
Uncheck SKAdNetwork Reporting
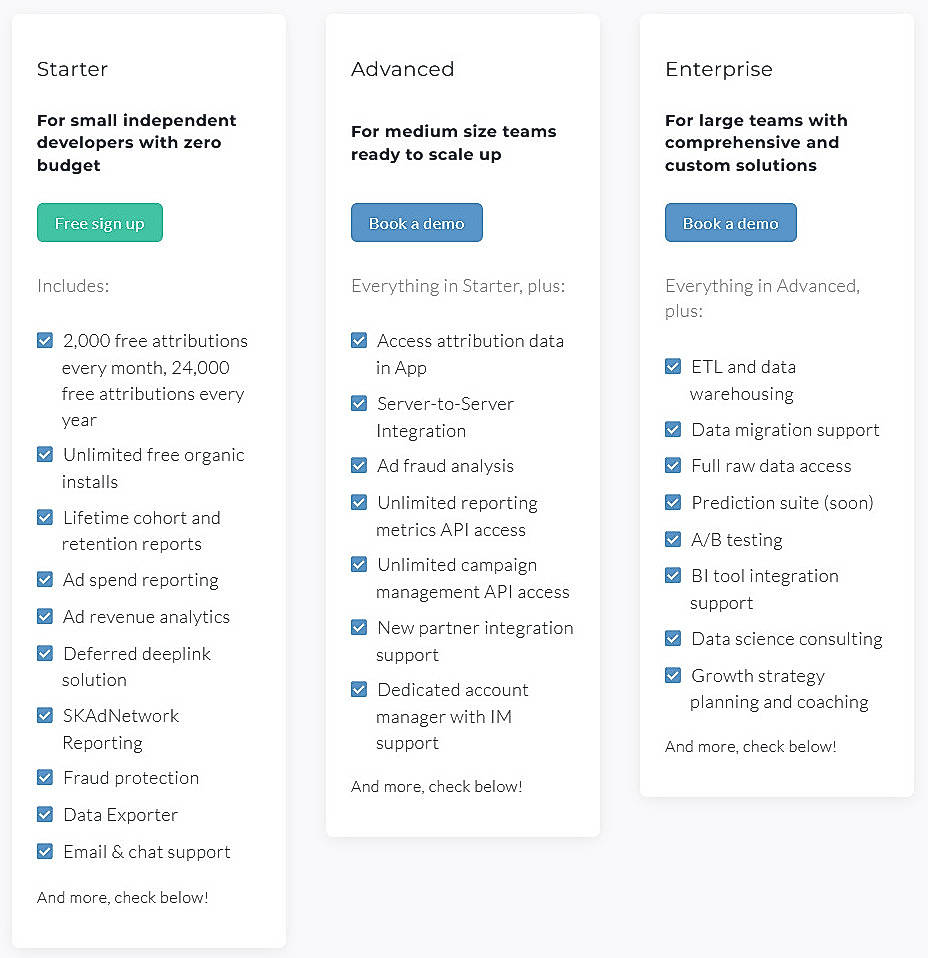[x=45, y=715]
